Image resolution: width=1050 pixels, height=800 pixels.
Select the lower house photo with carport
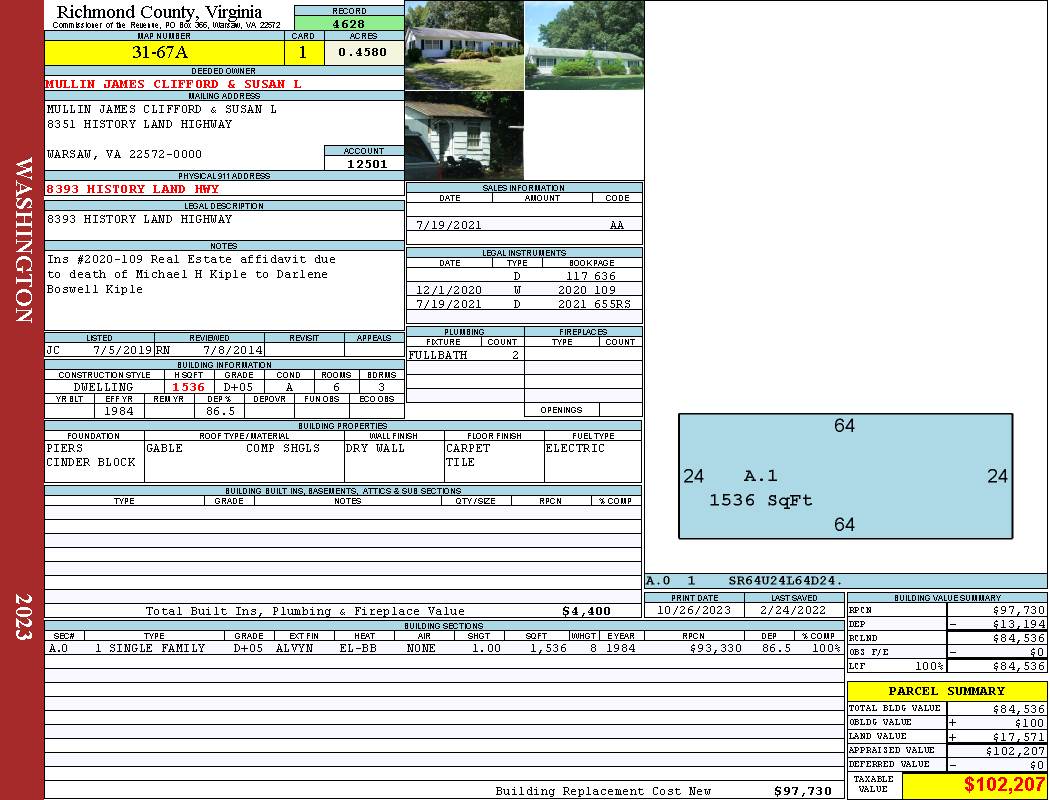(464, 135)
